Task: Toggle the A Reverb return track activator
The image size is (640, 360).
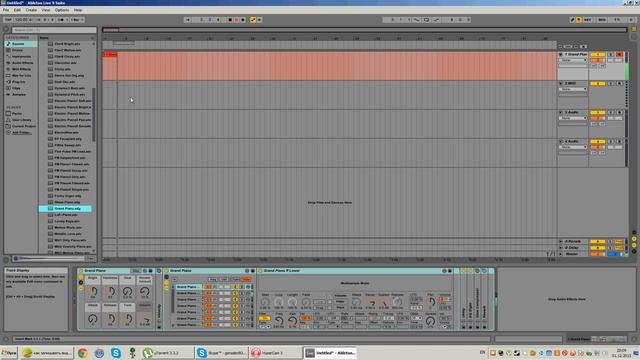Action: pos(598,241)
